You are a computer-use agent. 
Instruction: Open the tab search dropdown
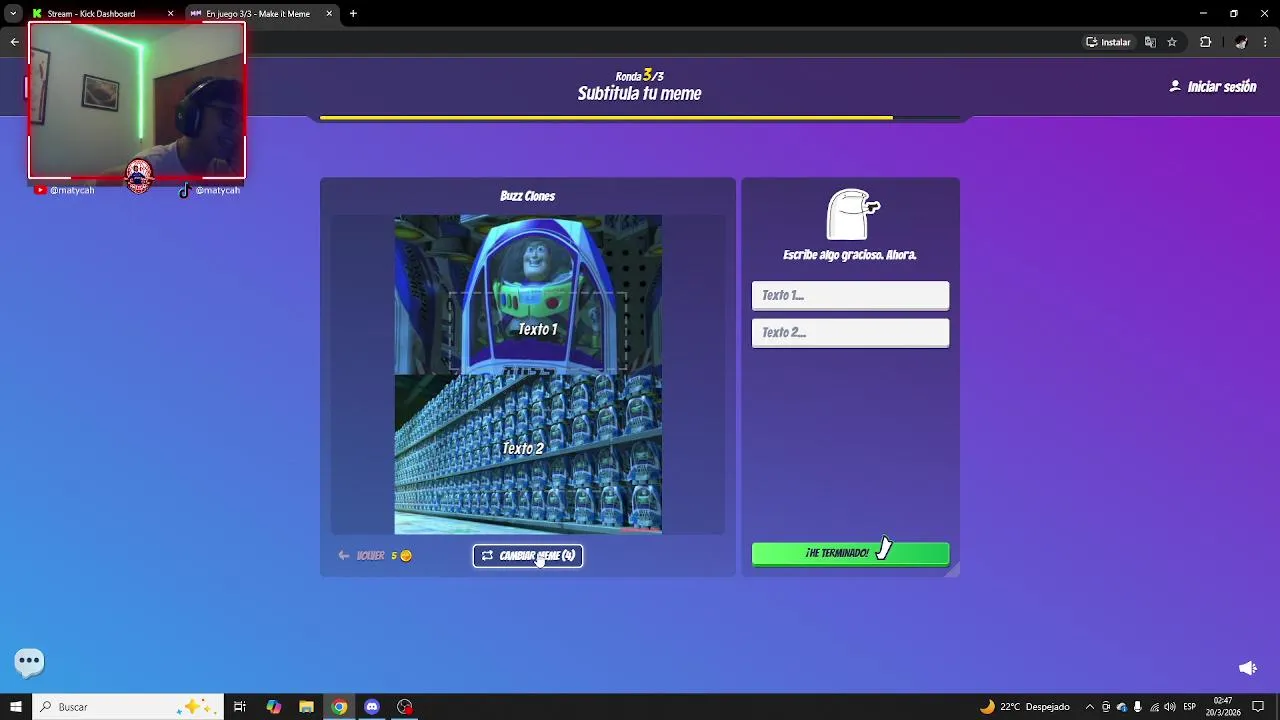click(x=13, y=14)
